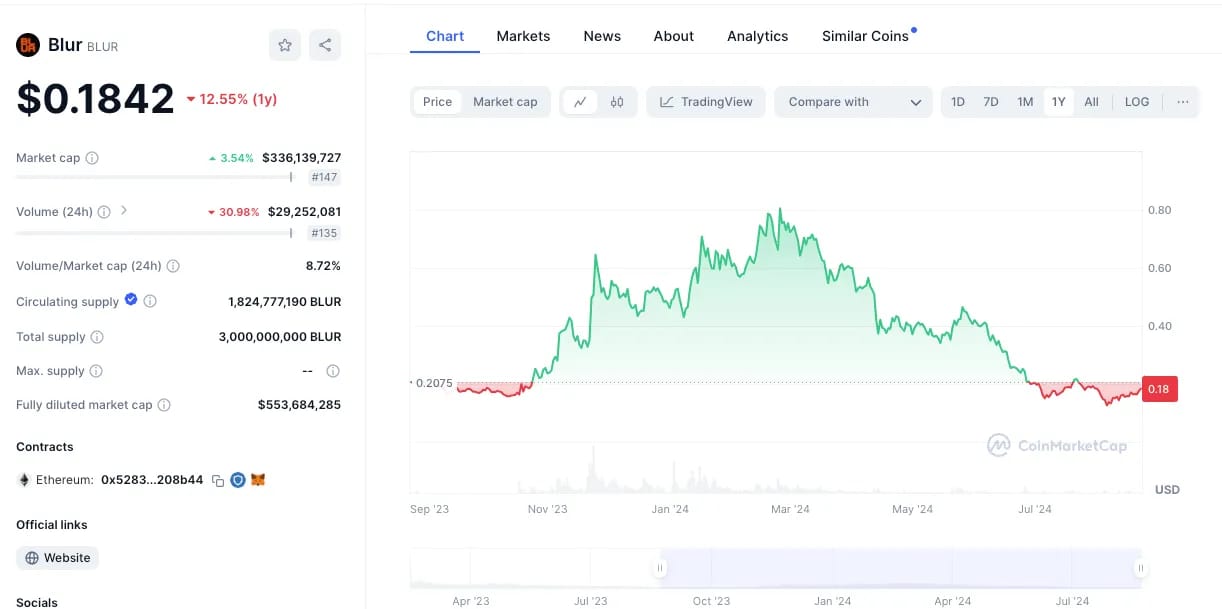This screenshot has height=609, width=1222.
Task: Switch chart to candlestick view icon
Action: [617, 102]
